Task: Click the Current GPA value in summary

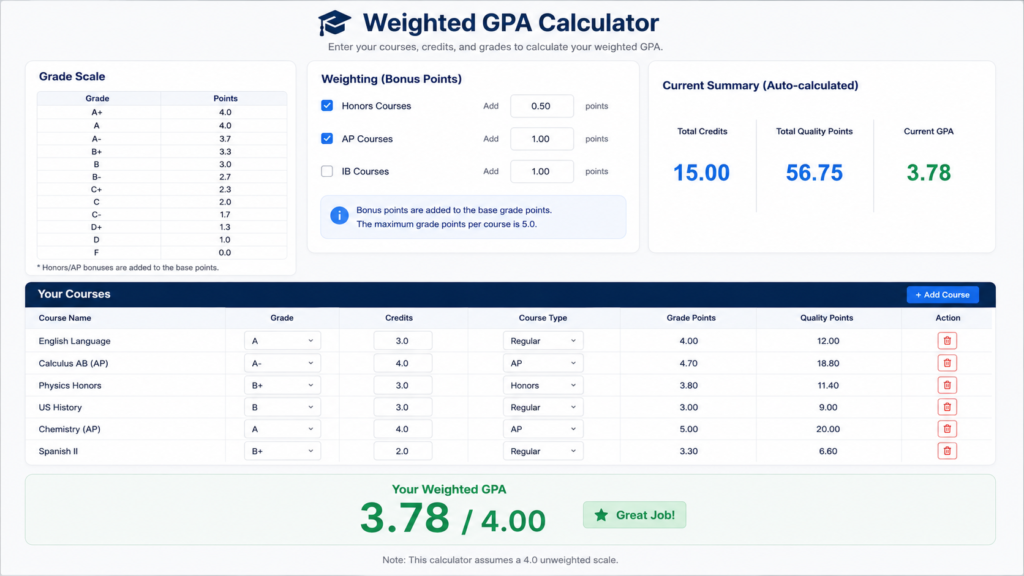Action: pyautogui.click(x=929, y=172)
